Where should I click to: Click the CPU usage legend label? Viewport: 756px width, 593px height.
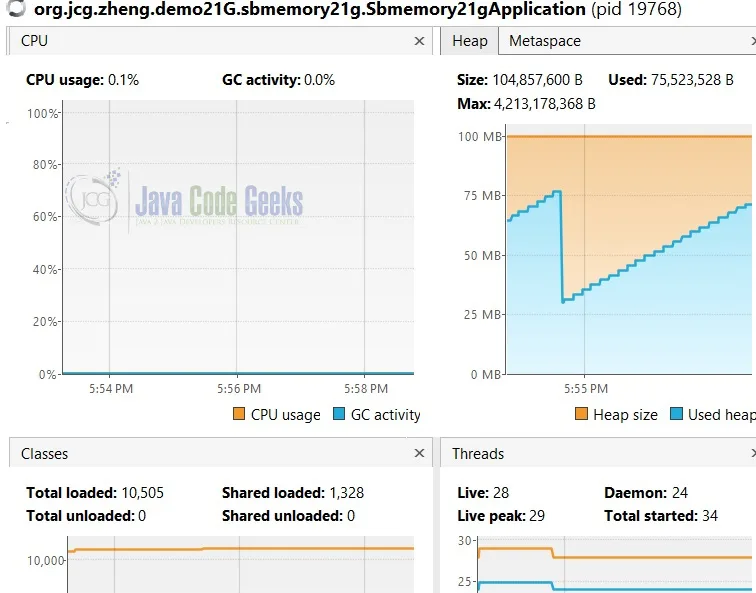click(285, 415)
